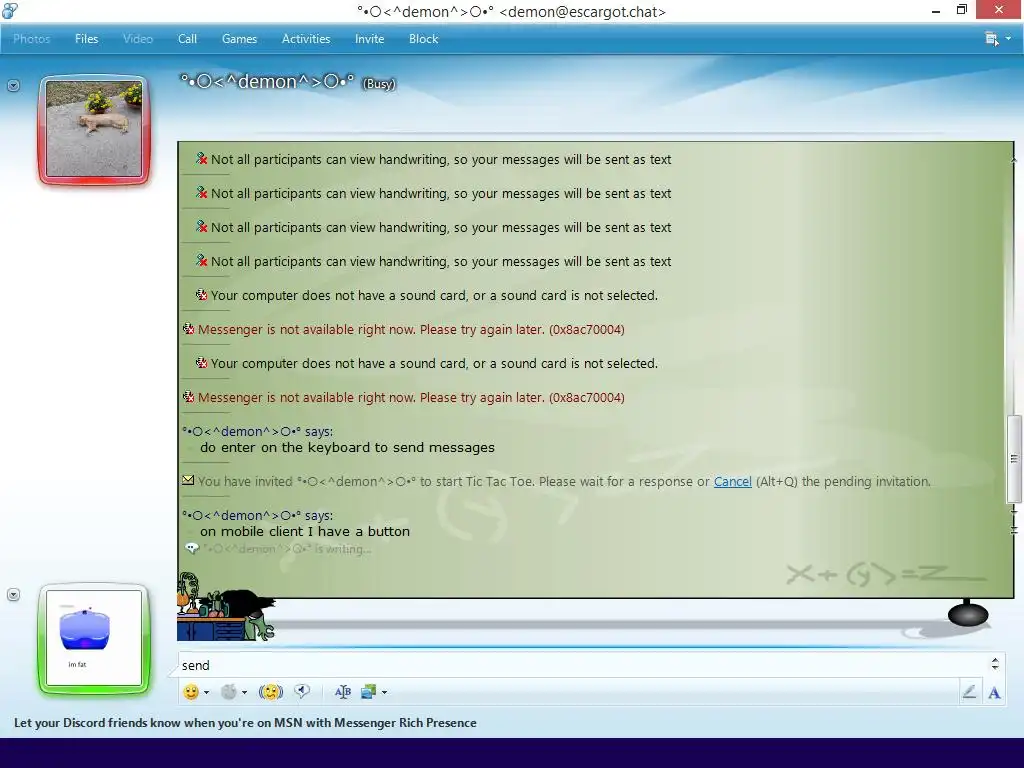1024x768 pixels.
Task: Open the wink selector icon
Action: pyautogui.click(x=229, y=692)
